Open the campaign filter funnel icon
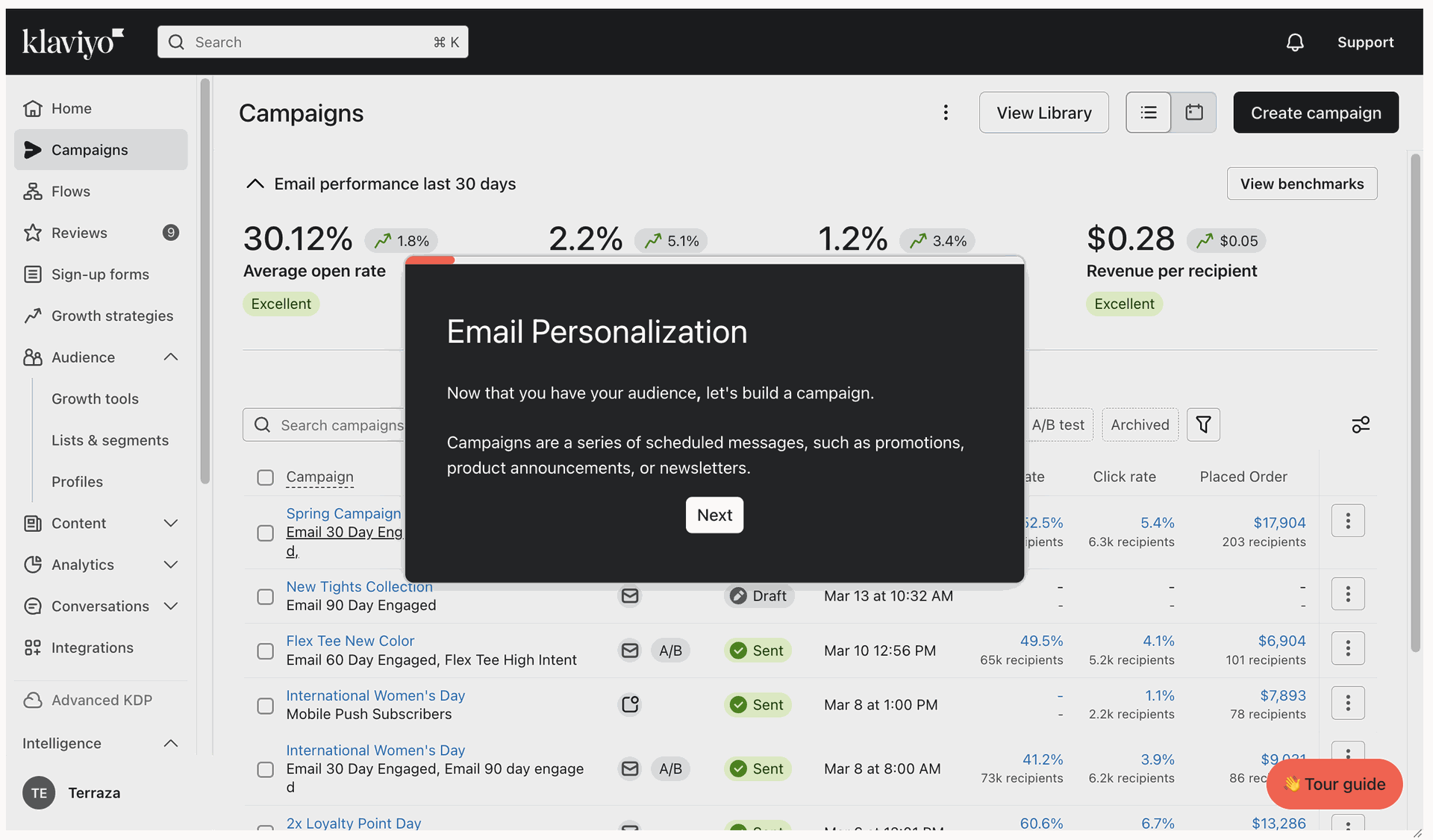1433x840 pixels. 1203,424
